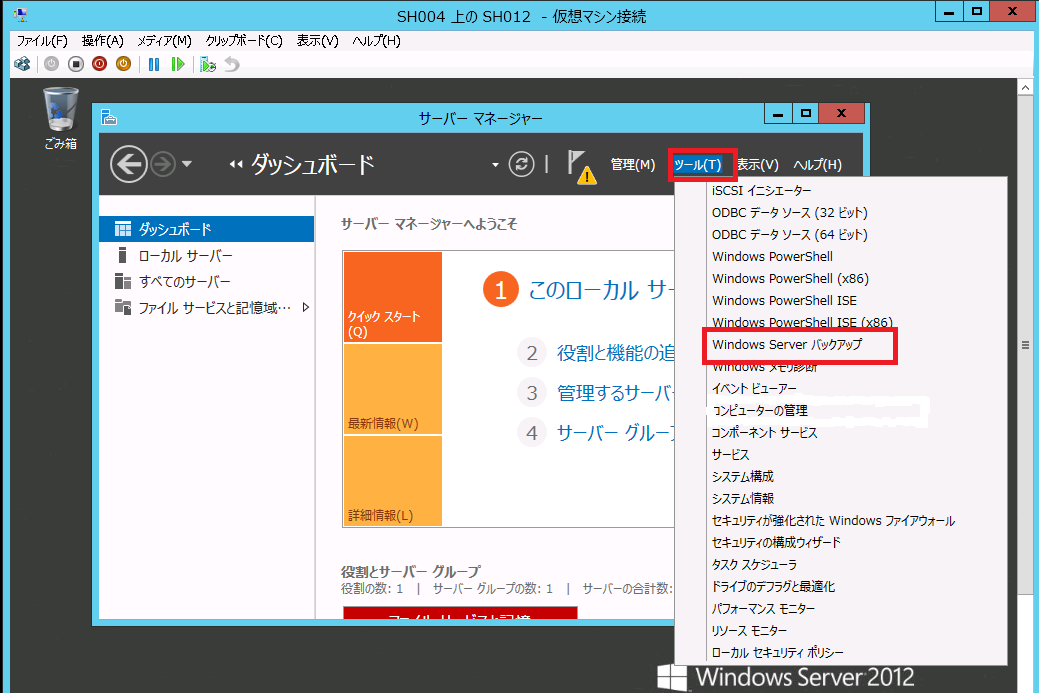Open コンピューターの管理
Screen dimensions: 1039x693
click(759, 411)
